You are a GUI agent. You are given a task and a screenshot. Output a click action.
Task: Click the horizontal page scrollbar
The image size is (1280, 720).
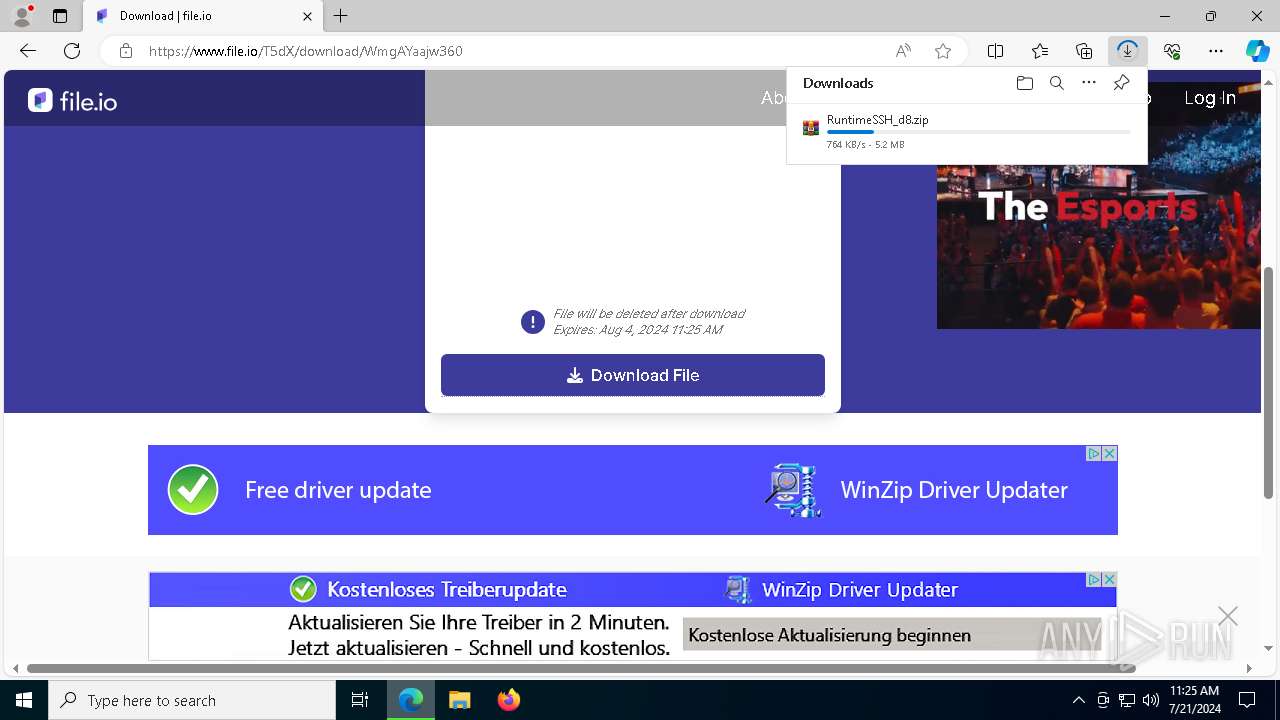tap(581, 668)
